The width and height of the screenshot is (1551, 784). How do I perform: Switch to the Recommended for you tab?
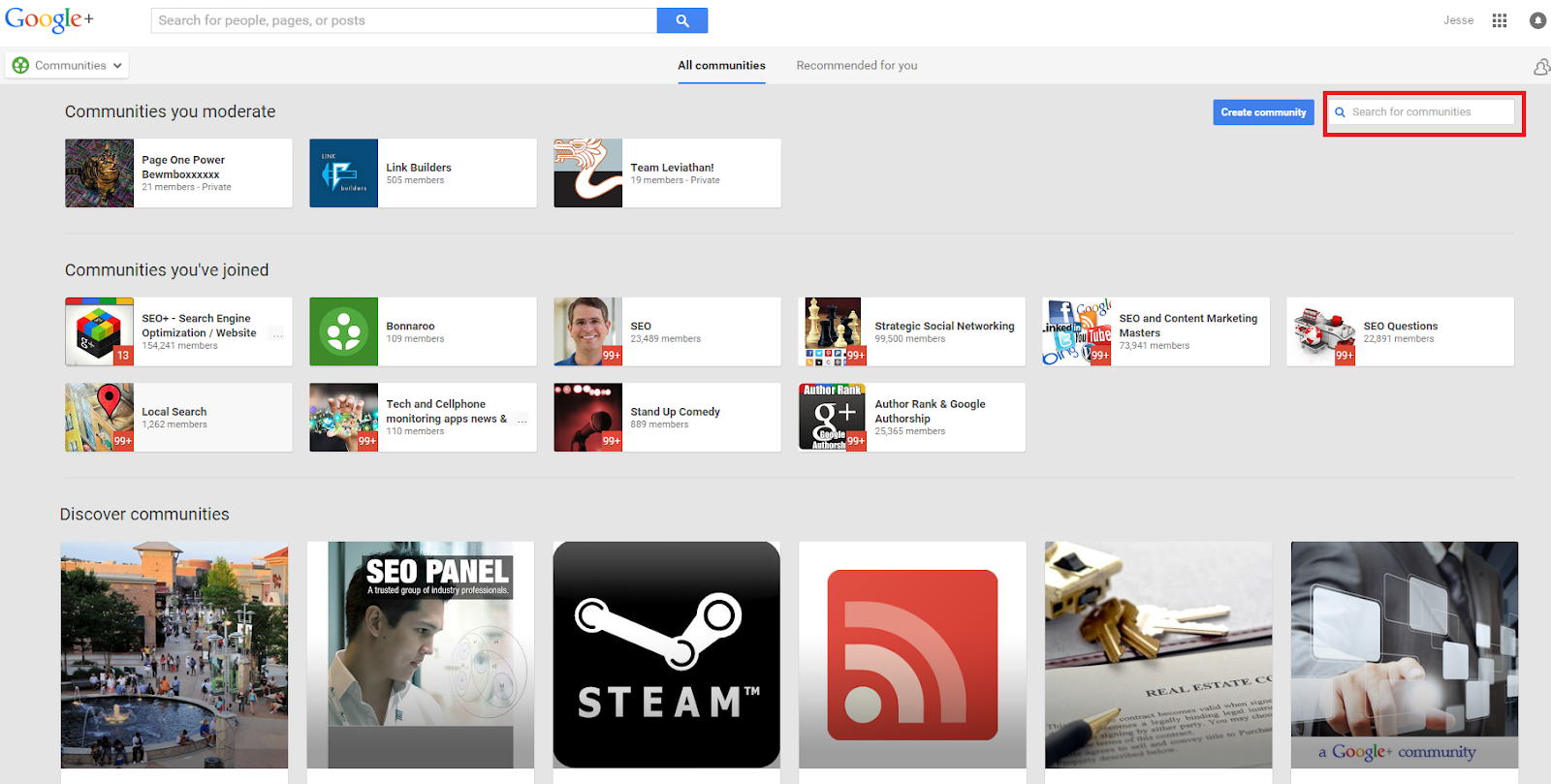857,66
